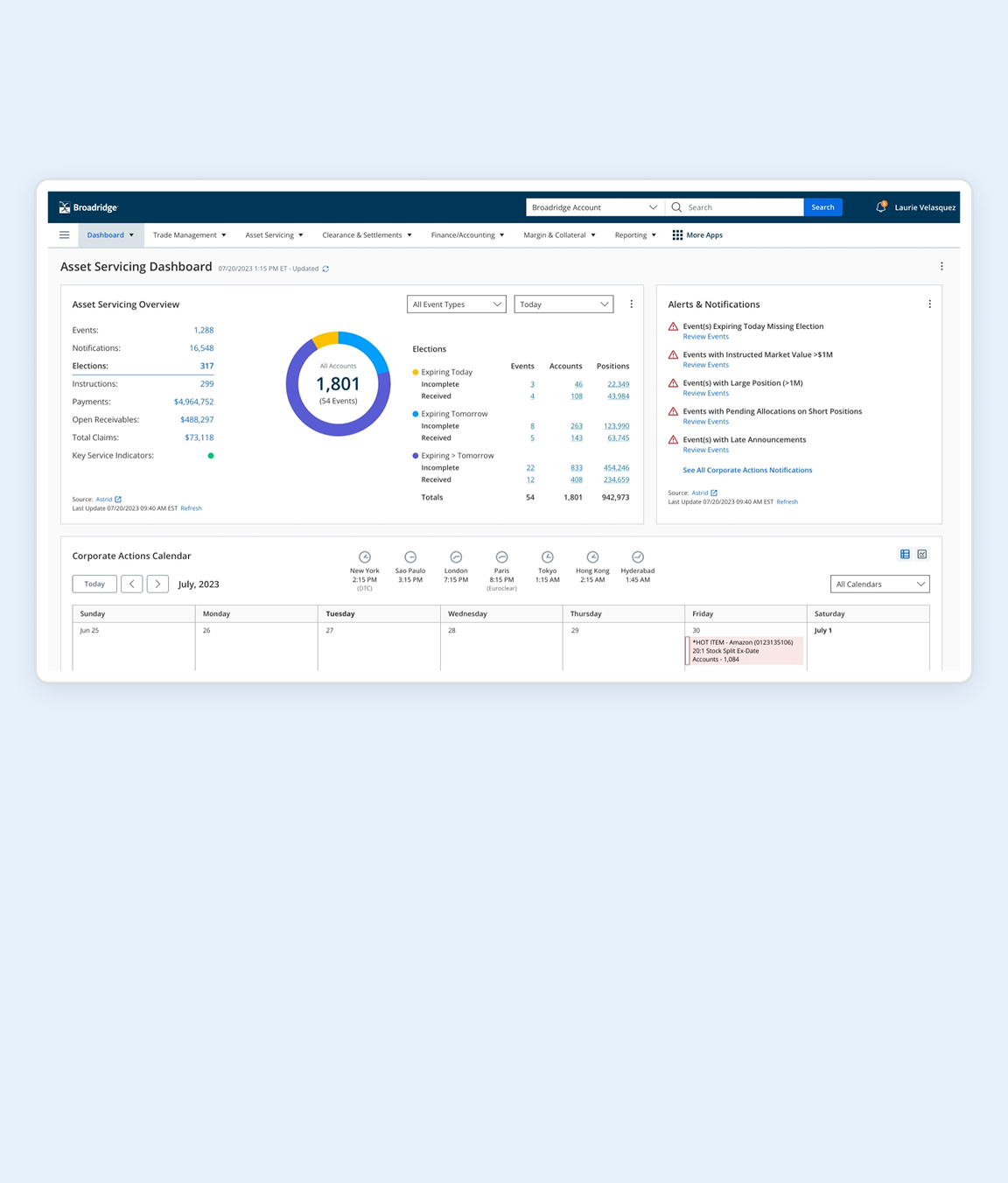The image size is (1008, 1183).
Task: Click the calendar Today button
Action: (94, 584)
